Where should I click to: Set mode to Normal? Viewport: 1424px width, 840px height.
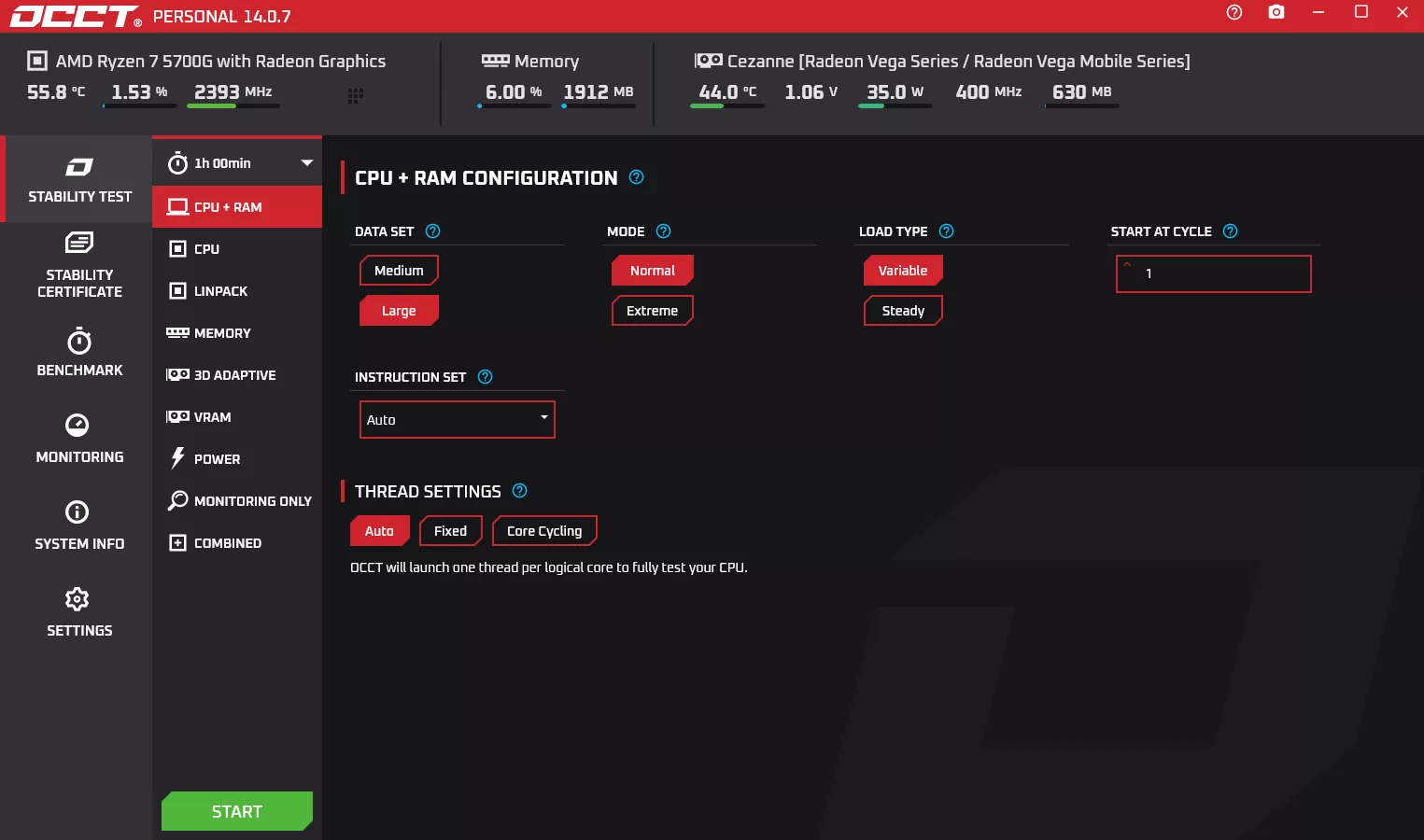tap(653, 271)
